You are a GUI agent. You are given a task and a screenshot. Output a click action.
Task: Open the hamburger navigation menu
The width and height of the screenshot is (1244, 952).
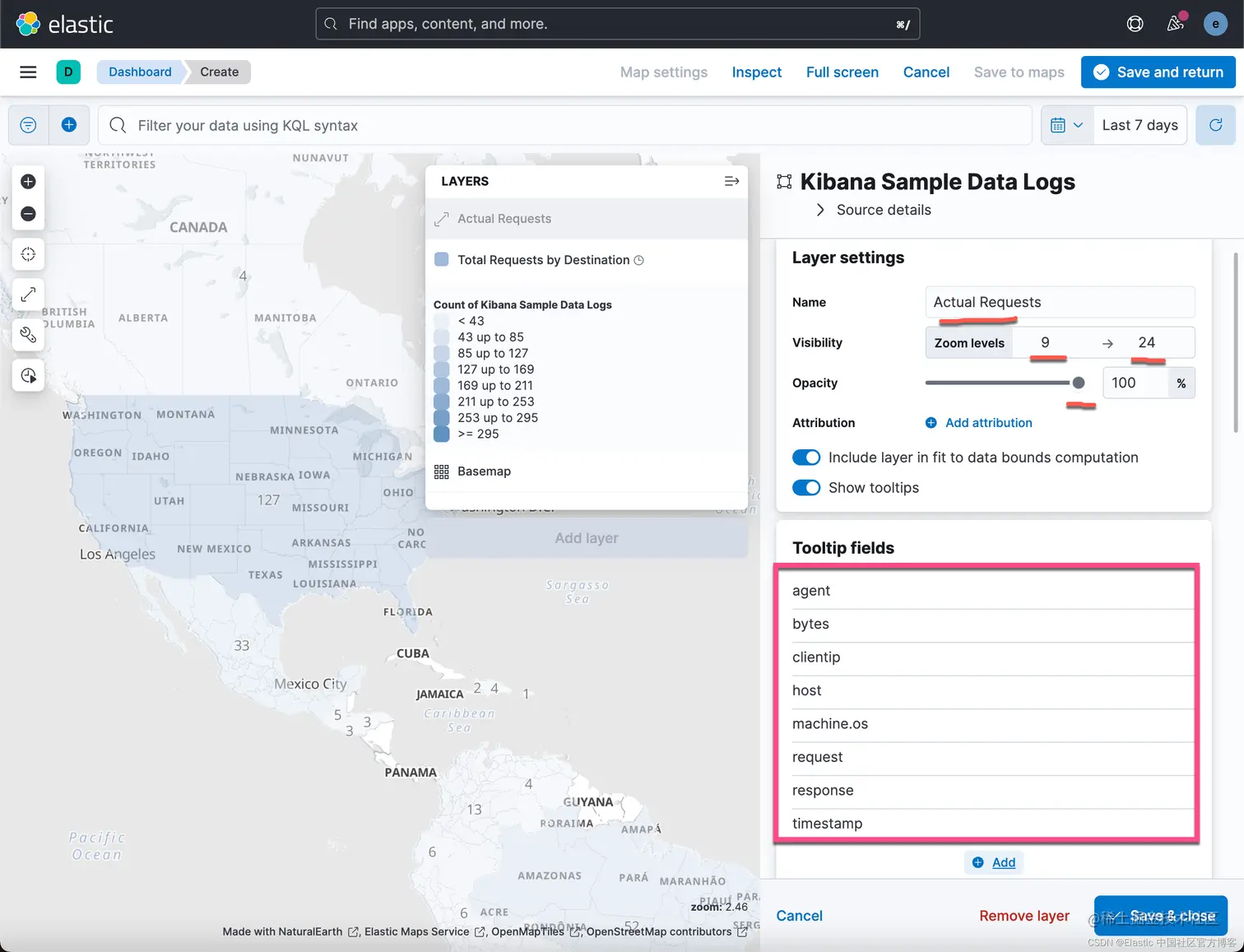point(28,72)
